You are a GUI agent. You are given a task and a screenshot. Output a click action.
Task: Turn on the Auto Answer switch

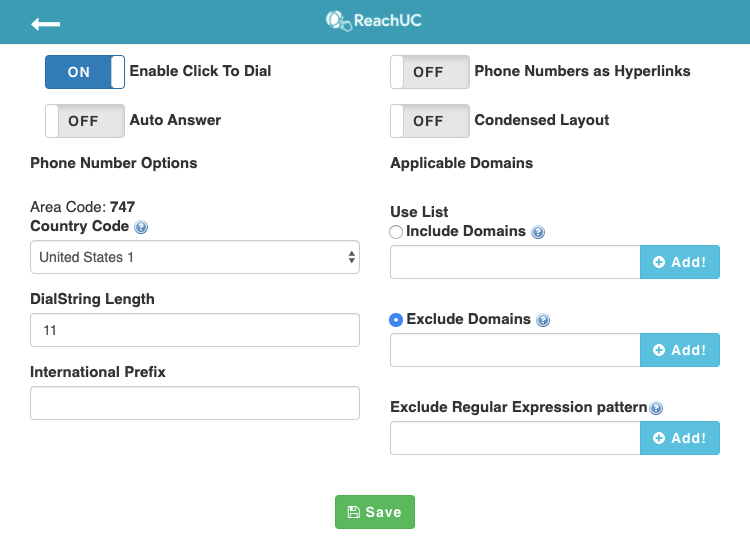85,121
